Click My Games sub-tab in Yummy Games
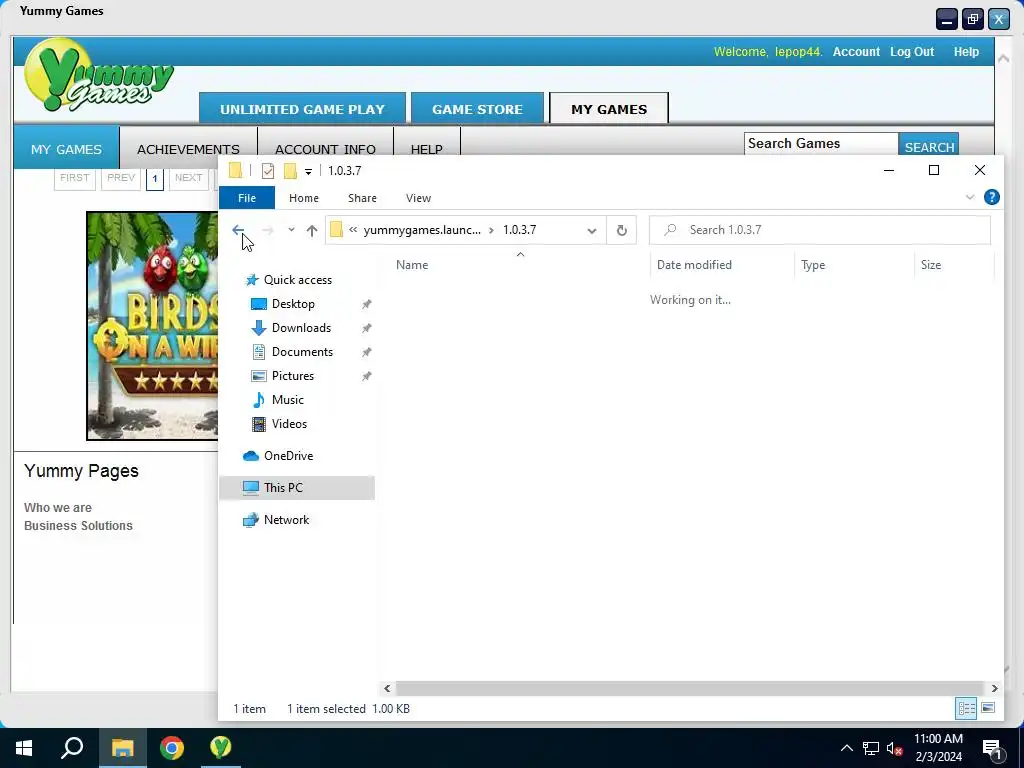 pos(66,149)
